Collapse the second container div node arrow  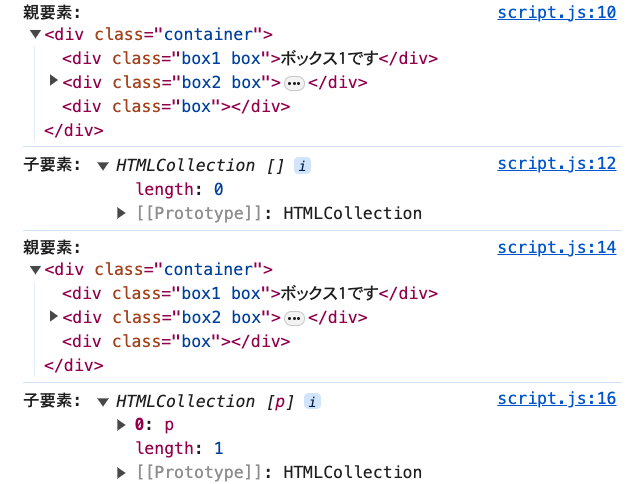click(36, 269)
